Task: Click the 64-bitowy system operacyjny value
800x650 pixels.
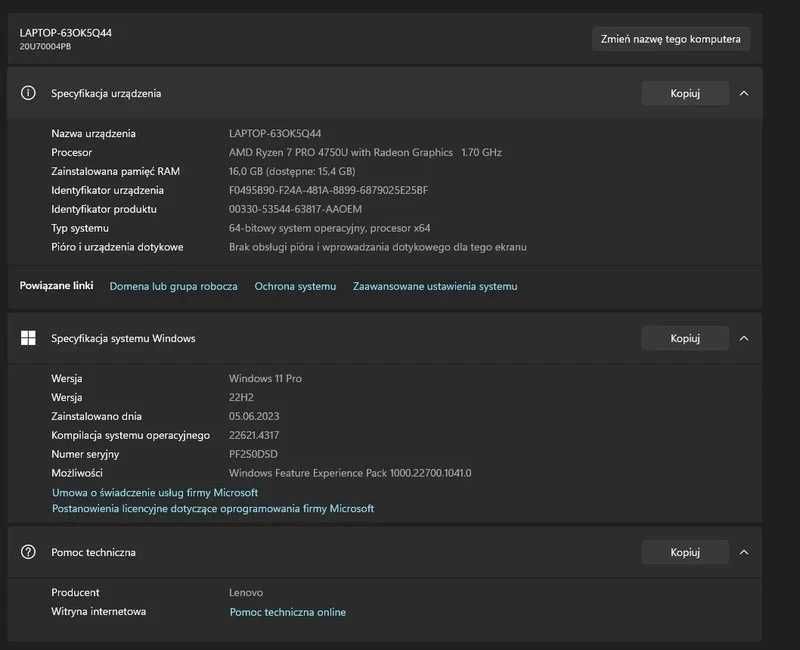Action: point(329,228)
